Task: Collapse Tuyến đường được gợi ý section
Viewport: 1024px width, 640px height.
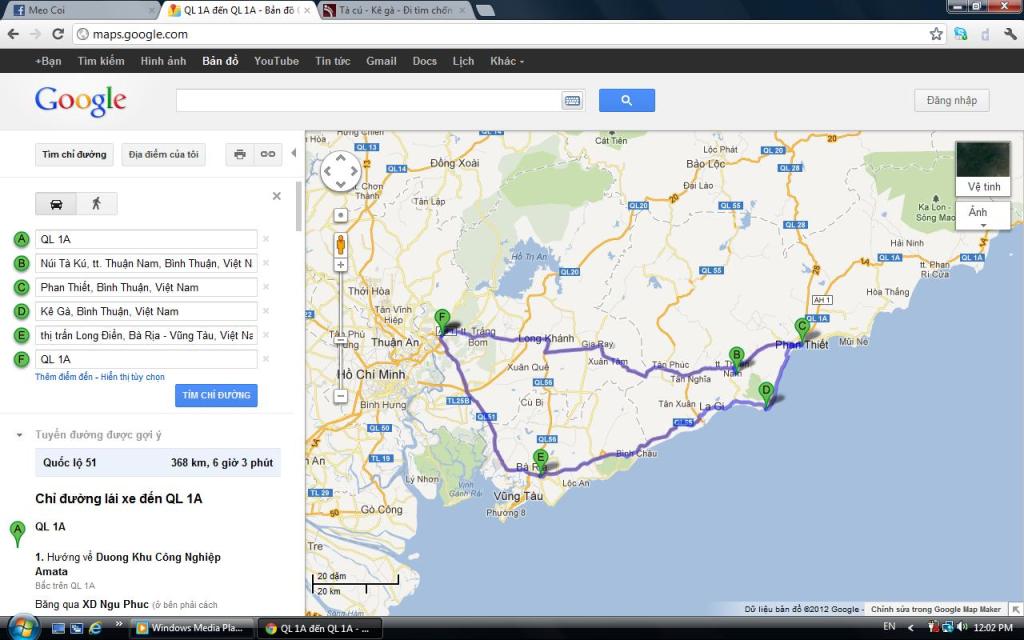Action: (x=20, y=435)
